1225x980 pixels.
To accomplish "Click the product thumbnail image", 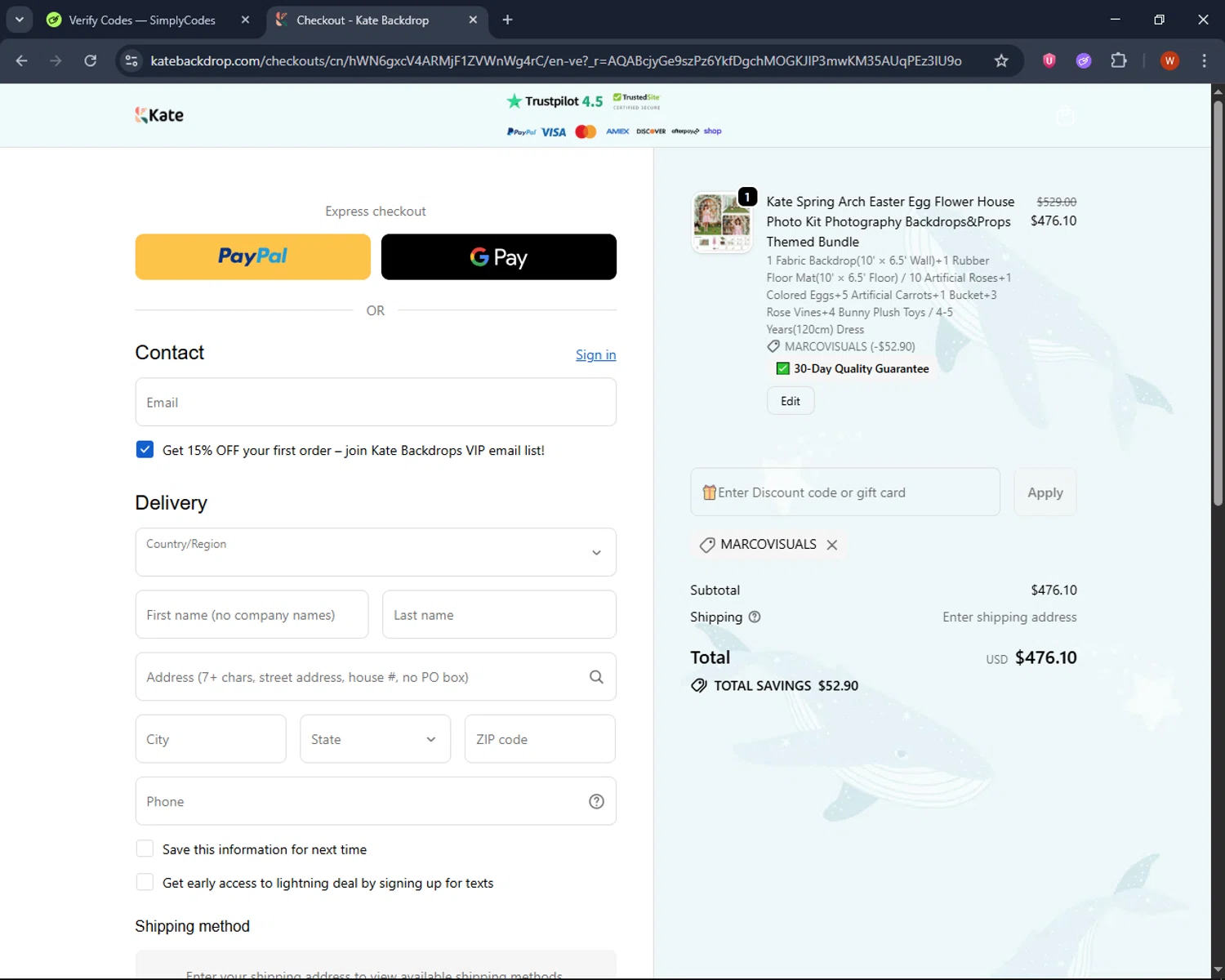I will (x=721, y=222).
